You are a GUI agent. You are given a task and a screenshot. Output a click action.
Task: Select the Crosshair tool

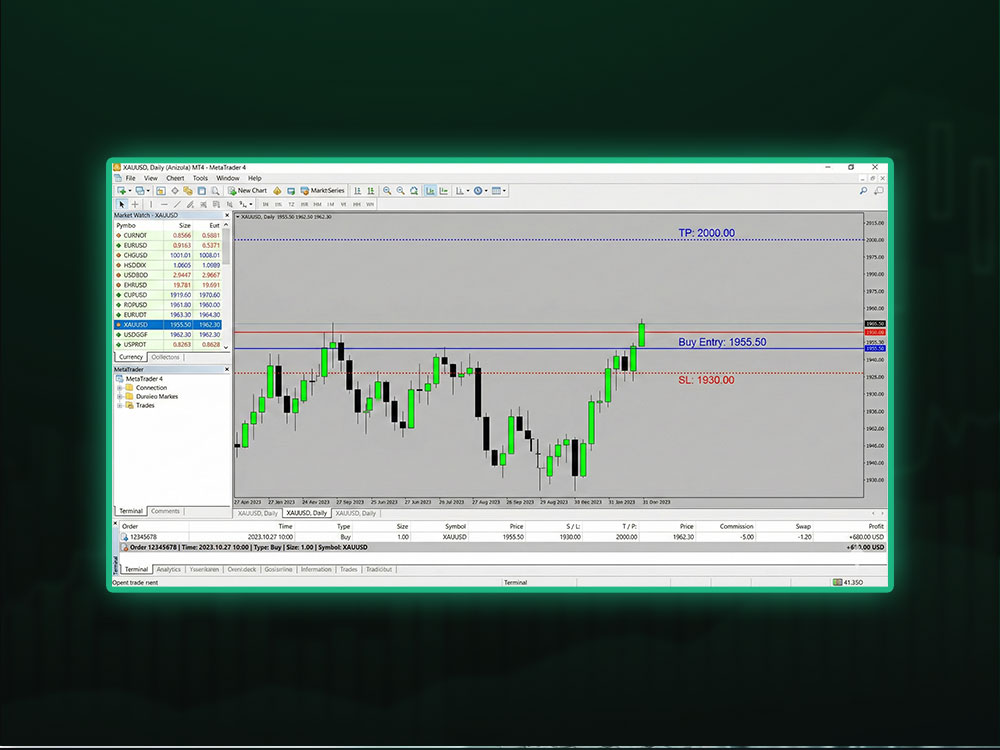coord(135,204)
